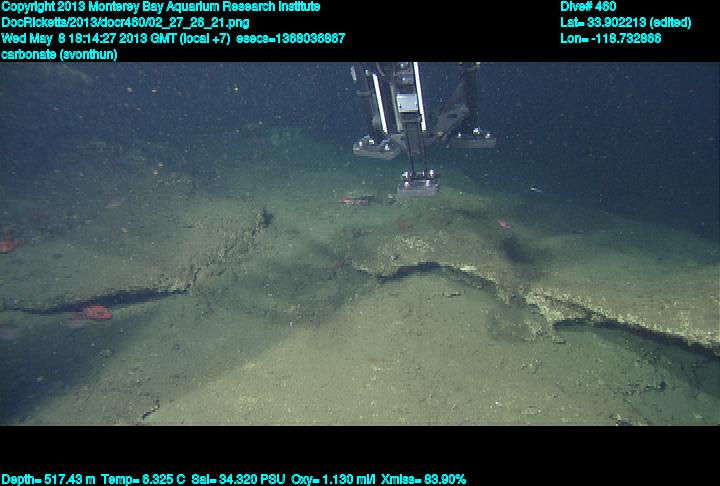Click the DocRicketts file path text
720x486 pixels.
click(x=126, y=22)
